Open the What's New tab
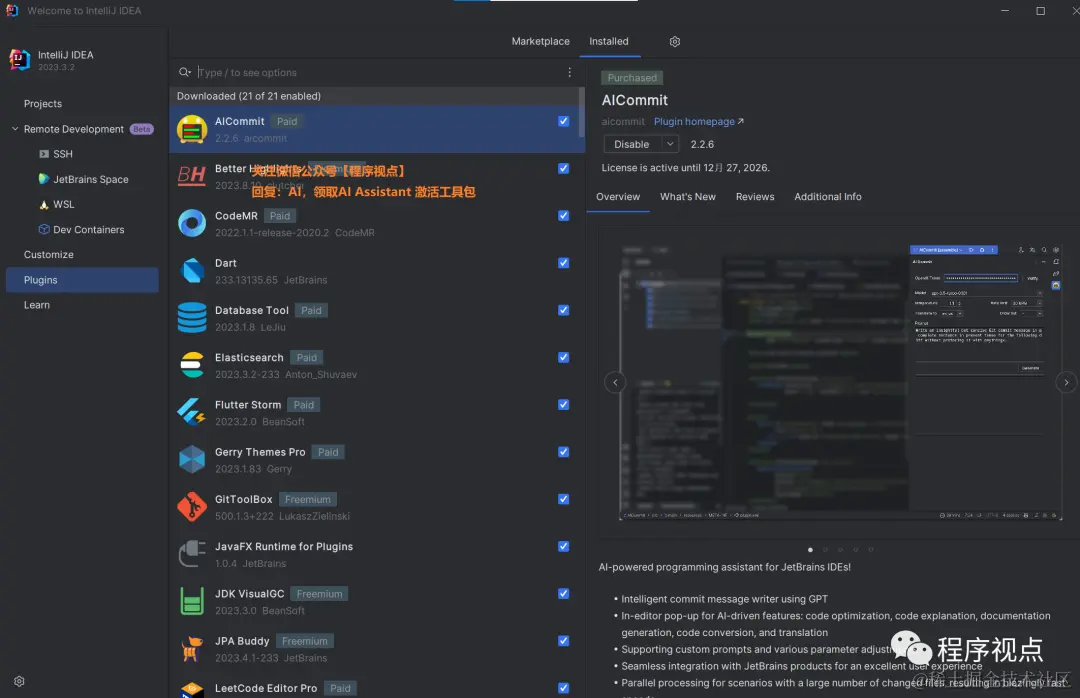1080x698 pixels. point(688,197)
